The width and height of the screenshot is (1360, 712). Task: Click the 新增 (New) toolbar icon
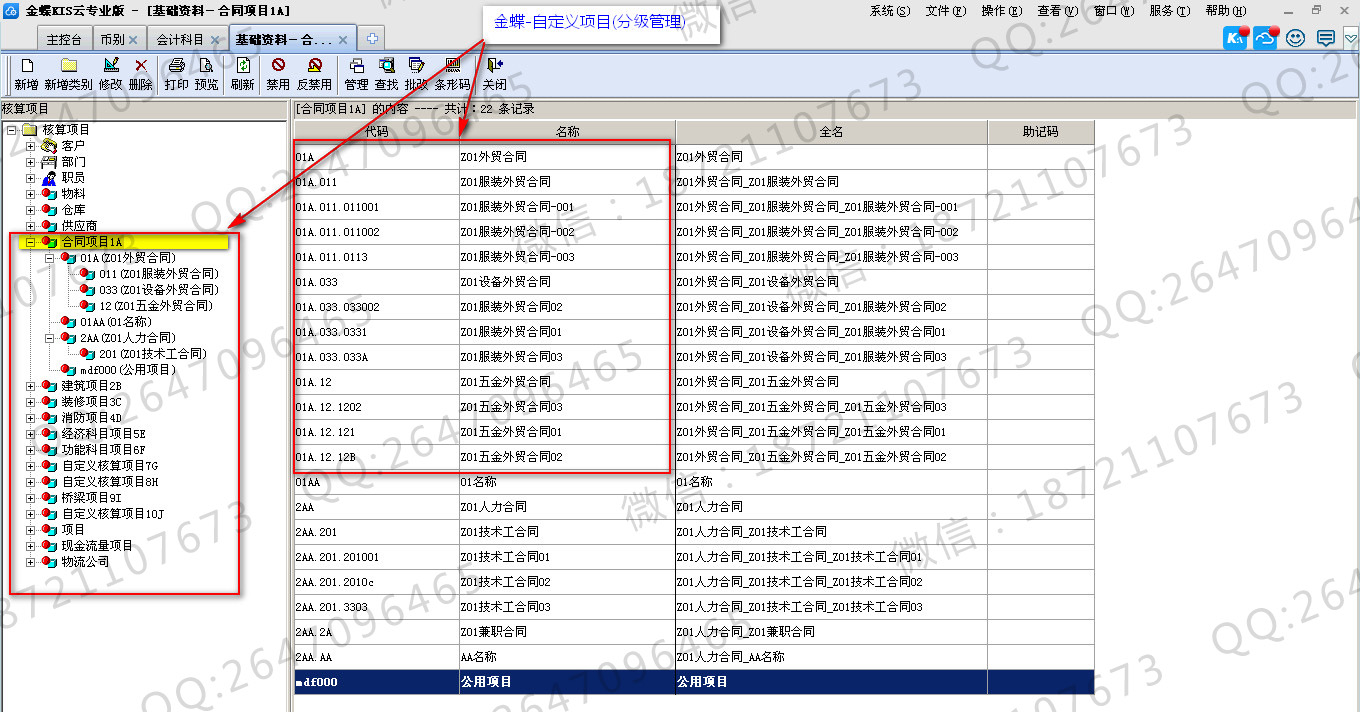pyautogui.click(x=26, y=66)
